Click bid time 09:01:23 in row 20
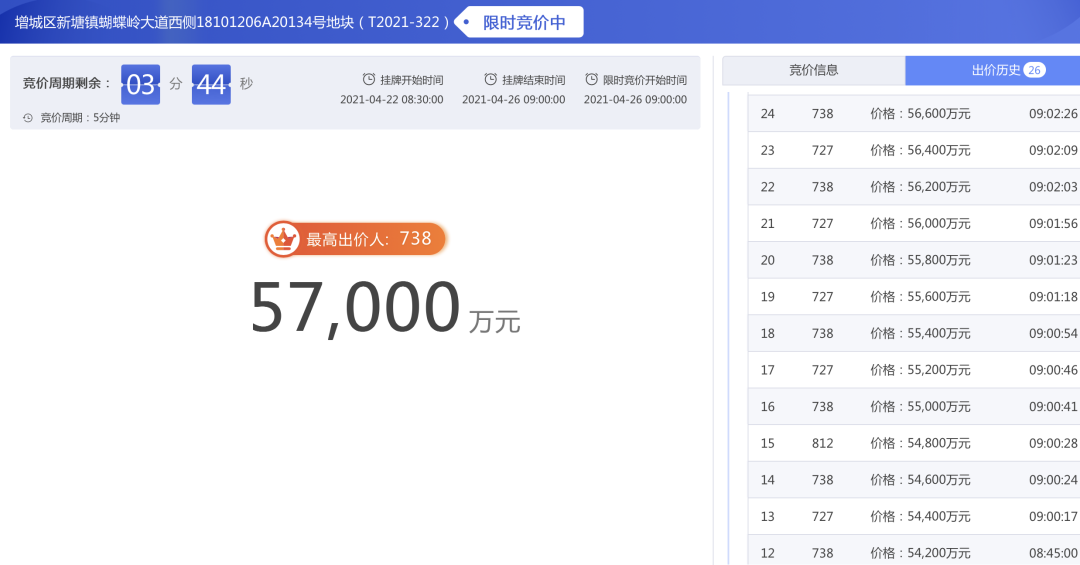This screenshot has width=1080, height=565. 1053,260
